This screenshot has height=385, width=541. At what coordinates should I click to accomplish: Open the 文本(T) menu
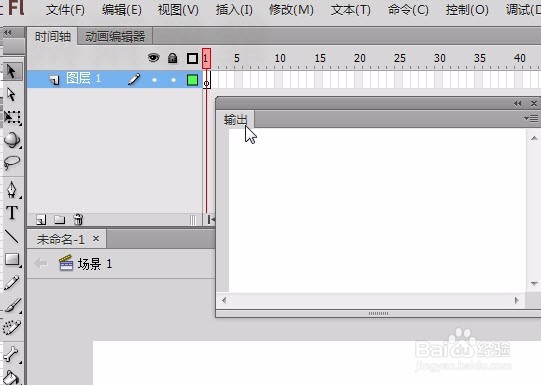(x=351, y=10)
